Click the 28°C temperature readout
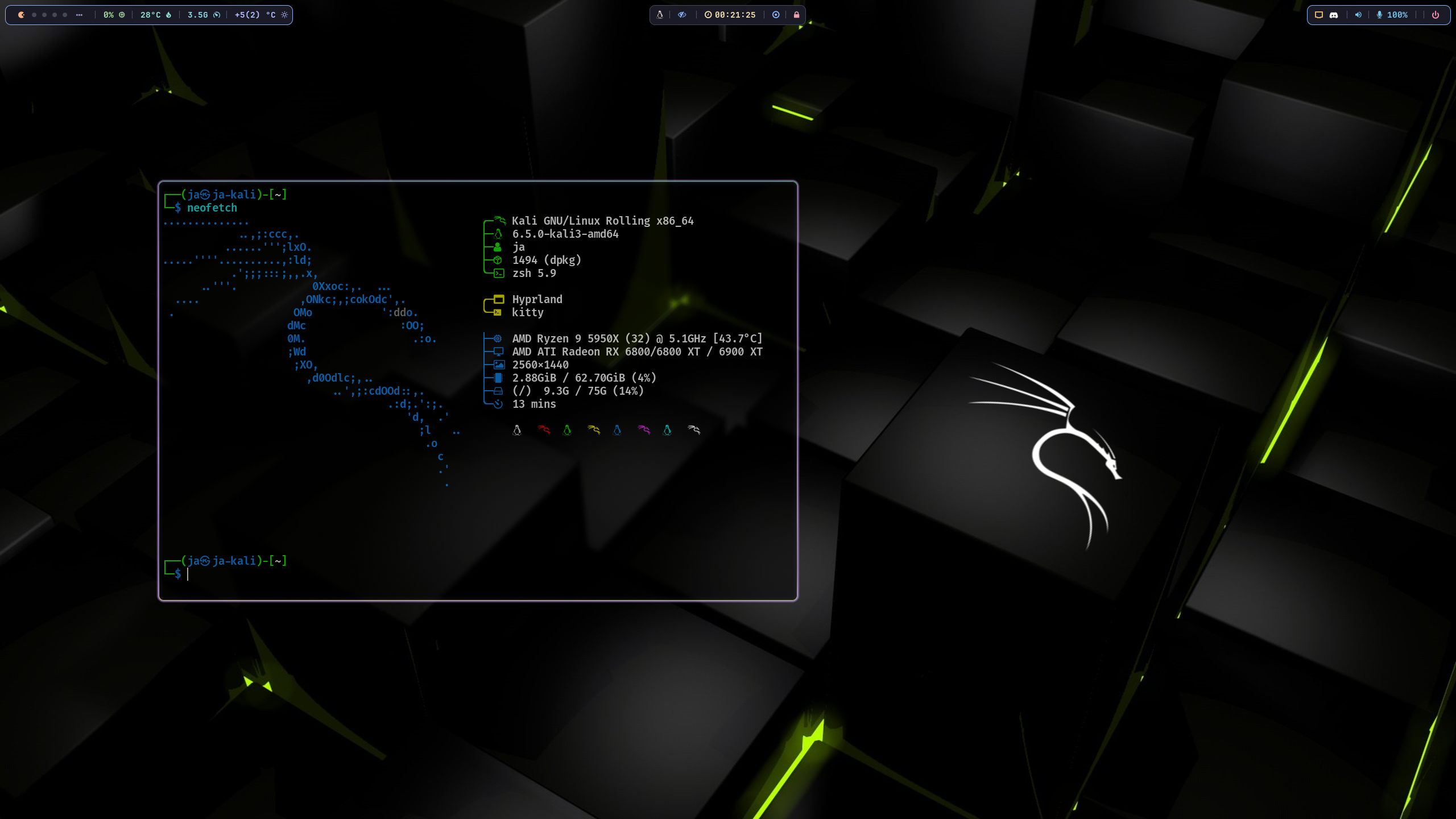1456x819 pixels. click(151, 15)
